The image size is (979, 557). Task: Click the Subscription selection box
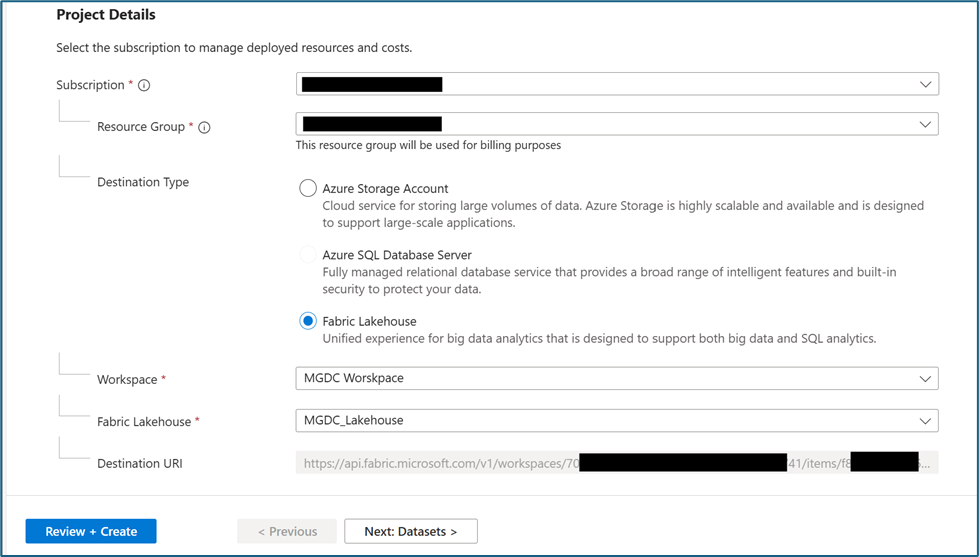(x=617, y=84)
